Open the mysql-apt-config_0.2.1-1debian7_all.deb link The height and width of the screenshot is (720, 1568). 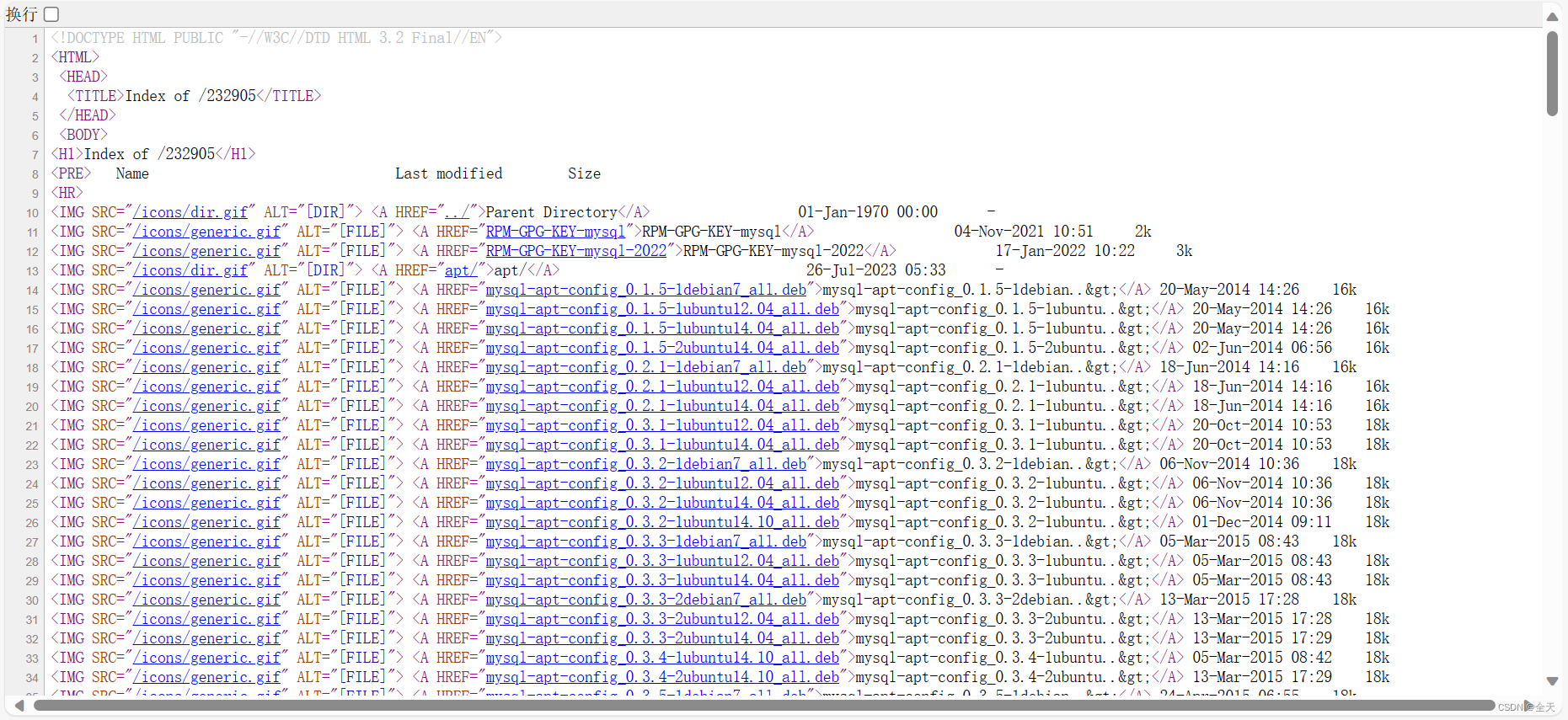[x=646, y=367]
